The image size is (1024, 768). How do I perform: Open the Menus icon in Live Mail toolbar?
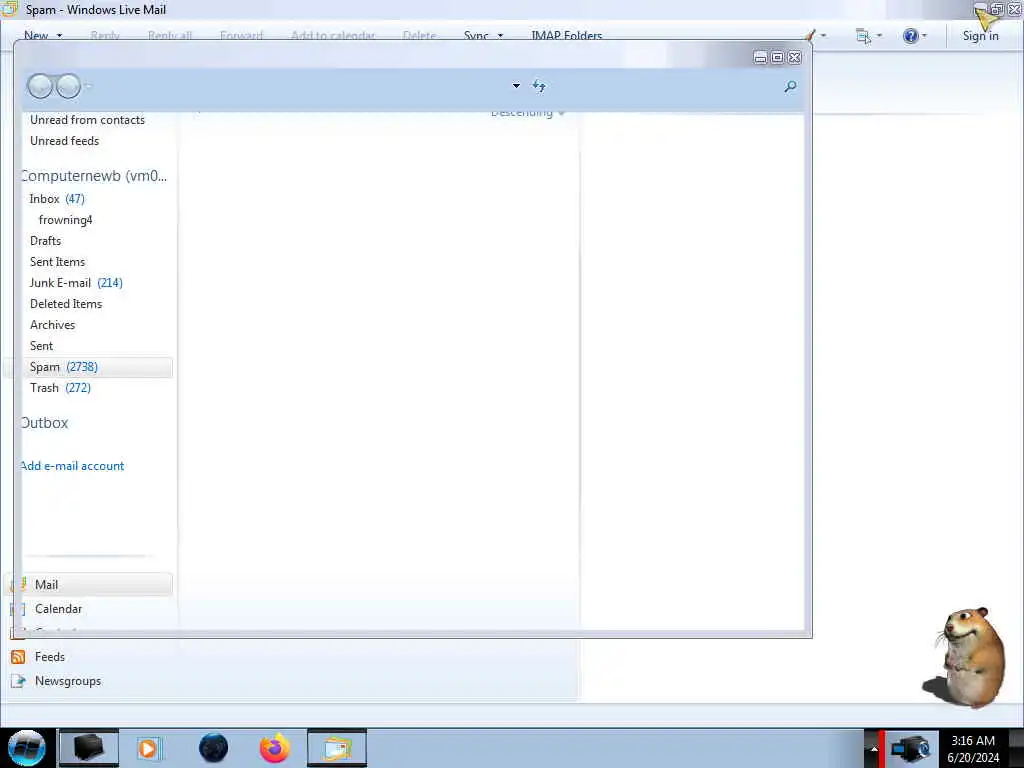pyautogui.click(x=863, y=36)
